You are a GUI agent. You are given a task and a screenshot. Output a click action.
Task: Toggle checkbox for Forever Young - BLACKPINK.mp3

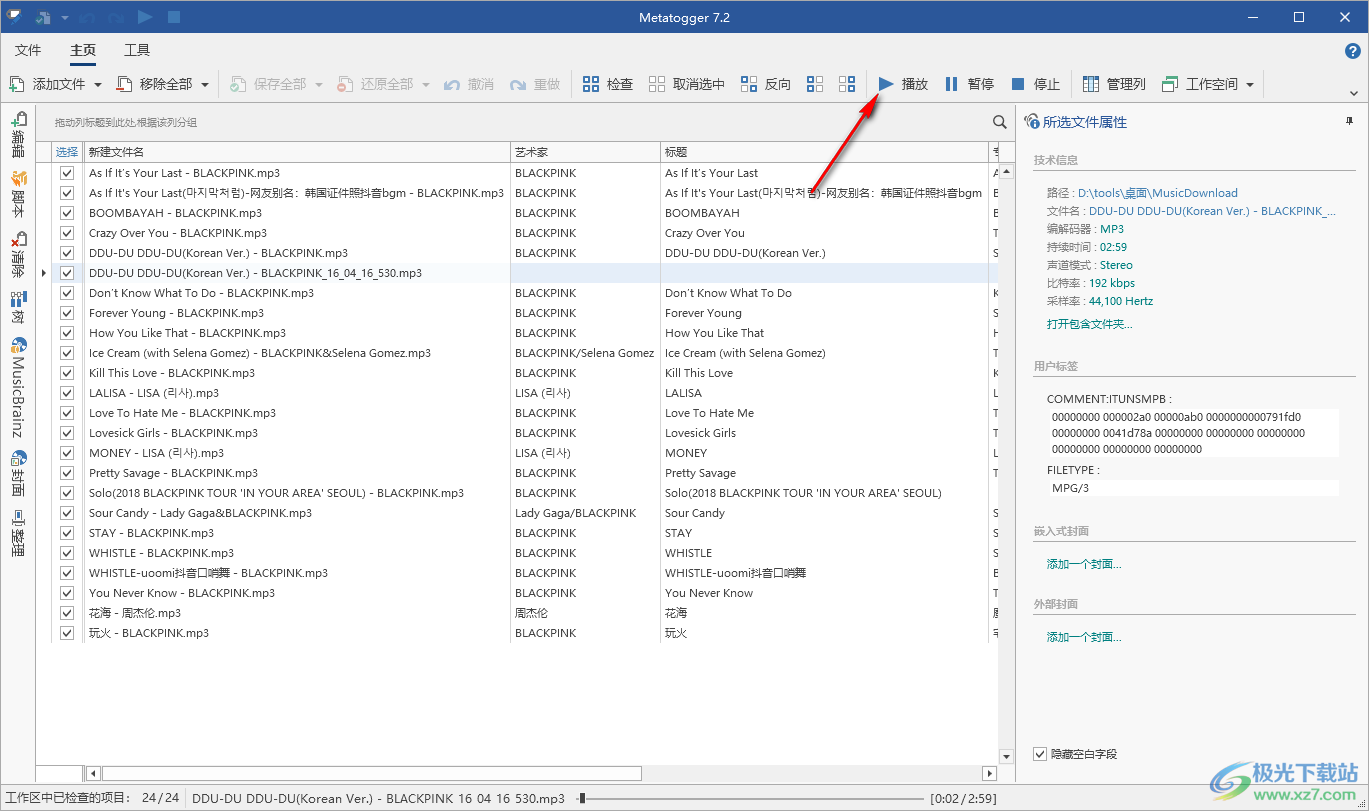tap(67, 313)
